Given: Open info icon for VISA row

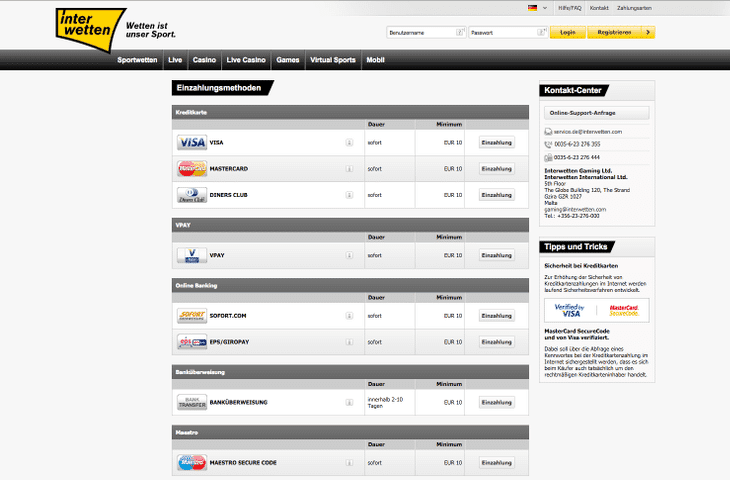Looking at the screenshot, I should (349, 142).
